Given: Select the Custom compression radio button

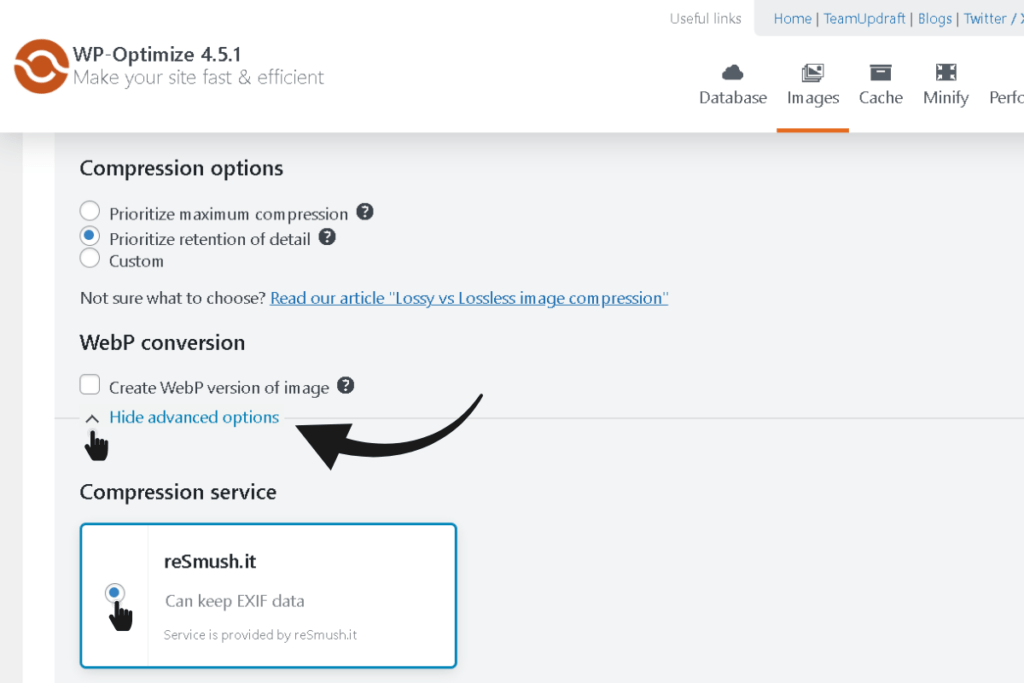Looking at the screenshot, I should tap(90, 259).
